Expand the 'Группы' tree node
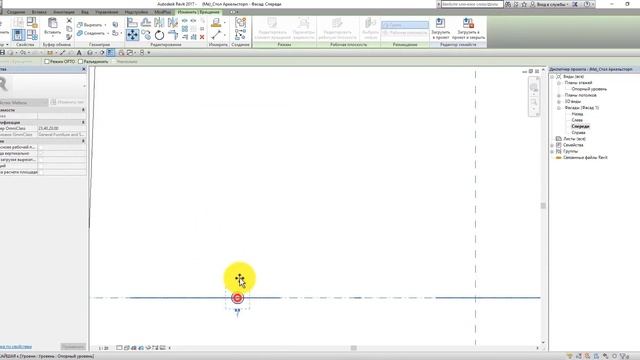The height and width of the screenshot is (360, 640). (552, 151)
